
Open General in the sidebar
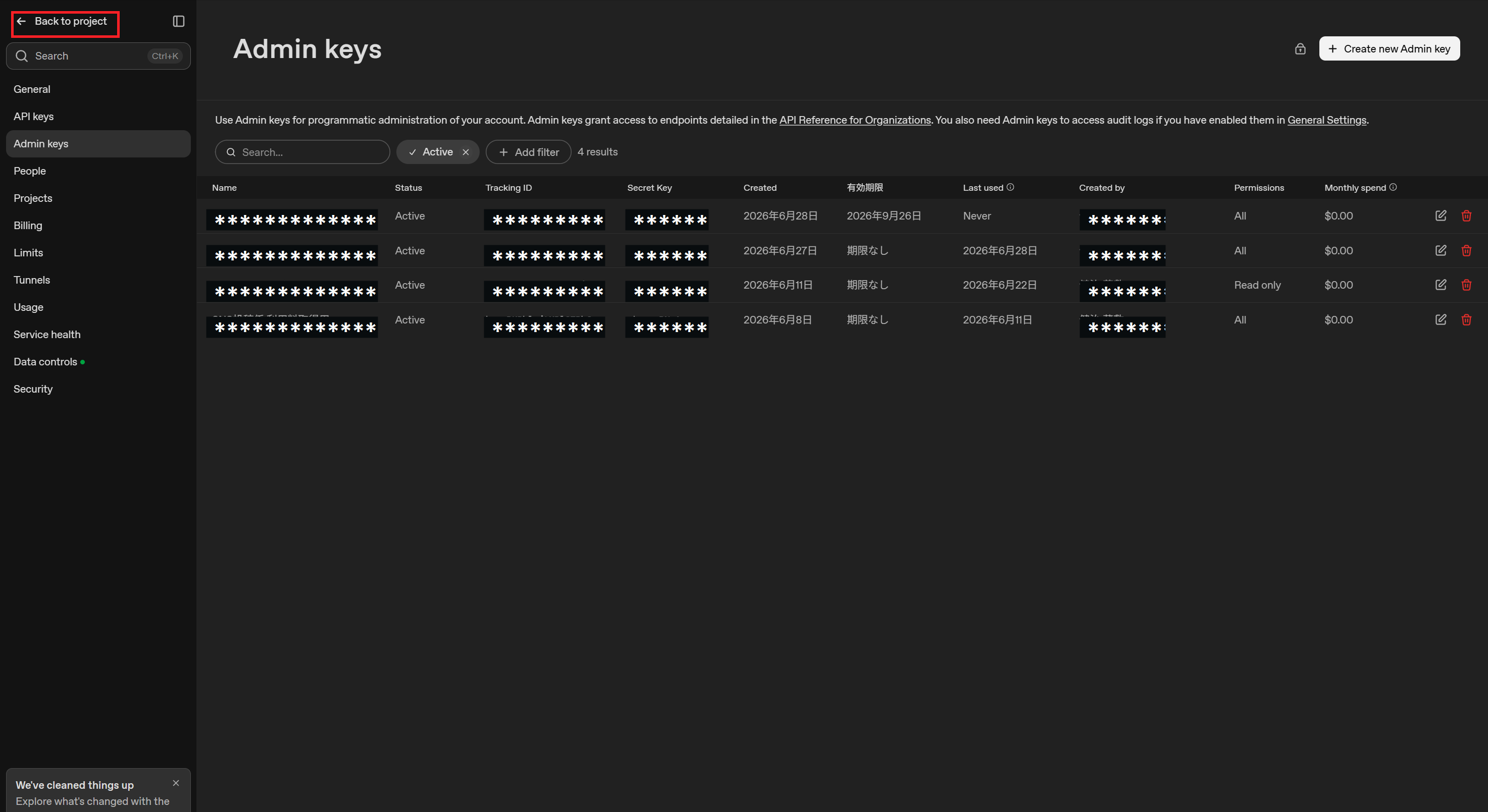coord(98,89)
